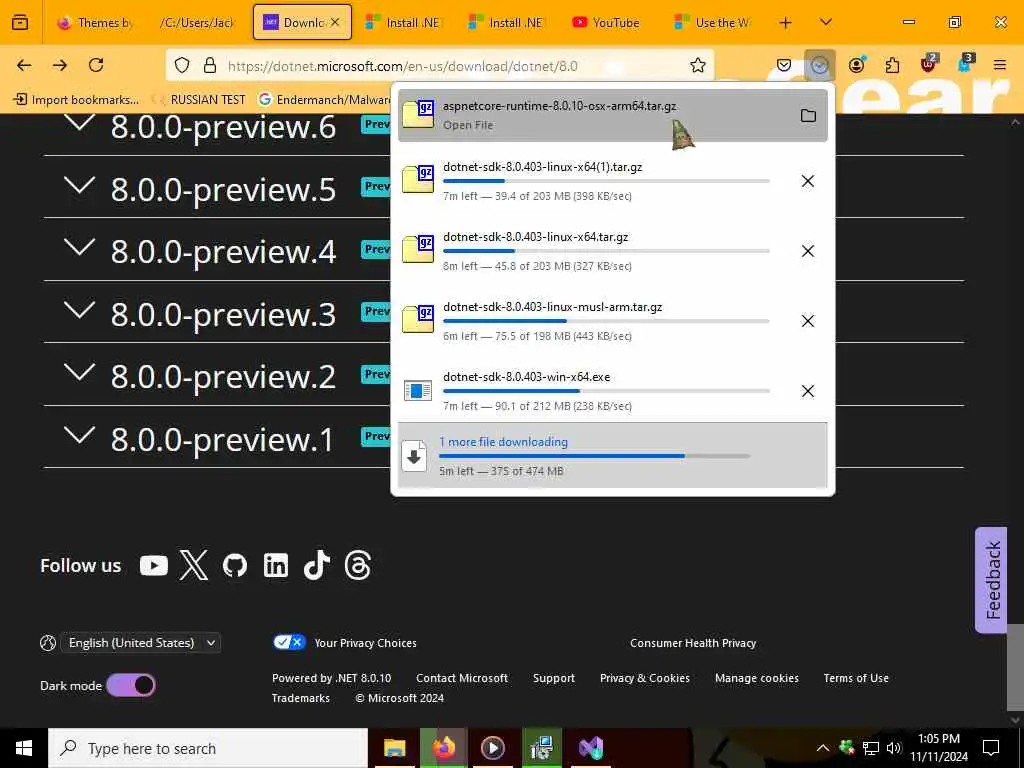Image resolution: width=1024 pixels, height=768 pixels.
Task: Cancel the dotnet-sdk-8.0.403-win-x64.exe download
Action: (x=808, y=391)
